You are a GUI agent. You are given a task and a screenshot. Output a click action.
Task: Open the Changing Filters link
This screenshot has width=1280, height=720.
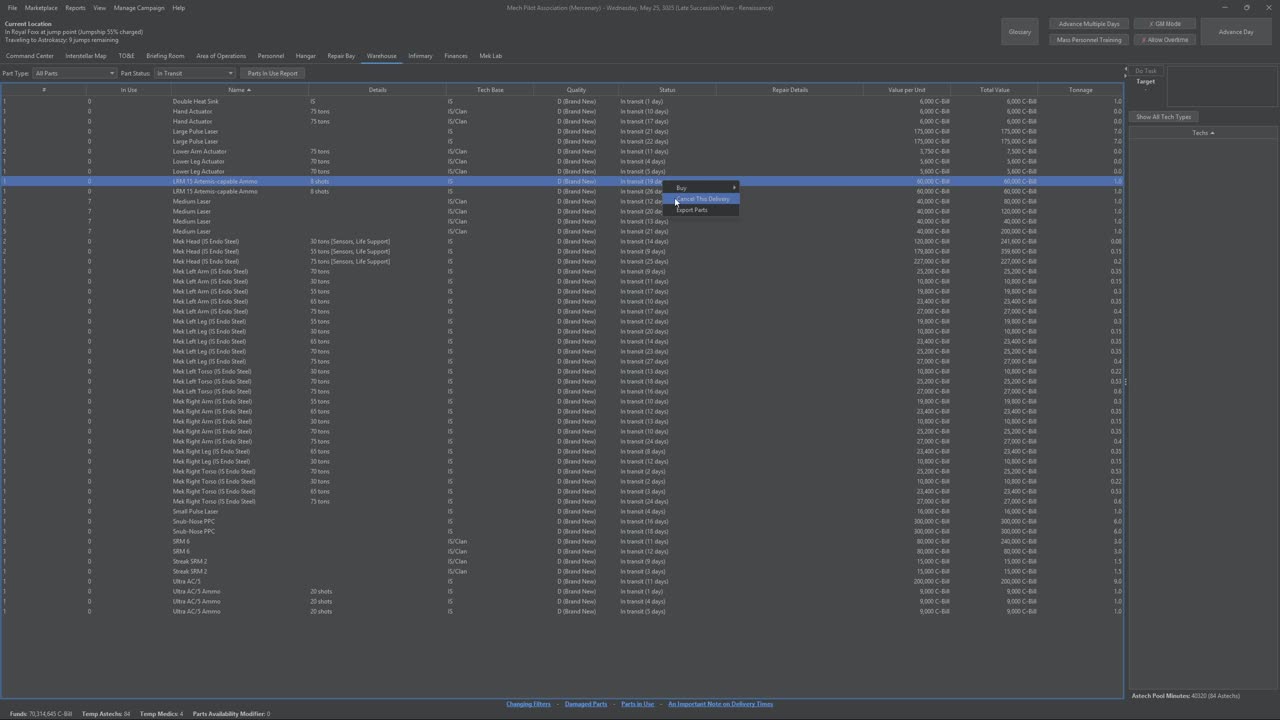pos(528,704)
